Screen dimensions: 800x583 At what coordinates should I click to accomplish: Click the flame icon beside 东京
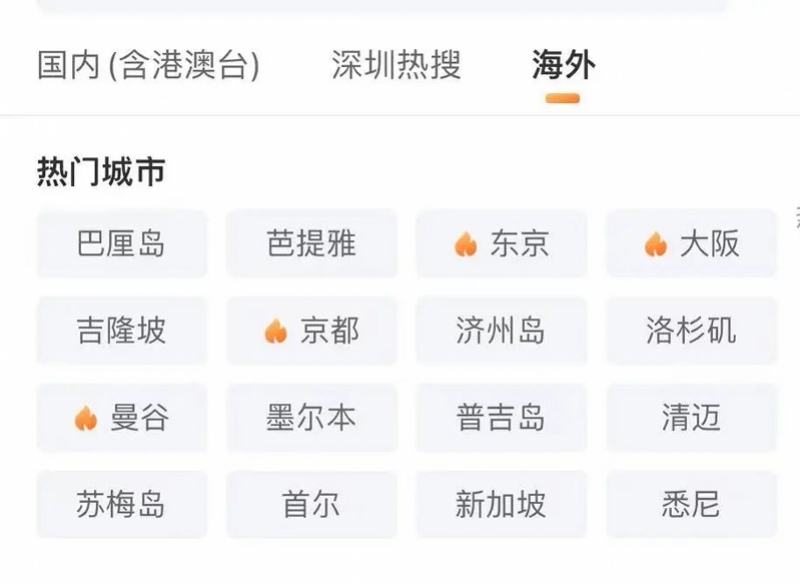(465, 244)
